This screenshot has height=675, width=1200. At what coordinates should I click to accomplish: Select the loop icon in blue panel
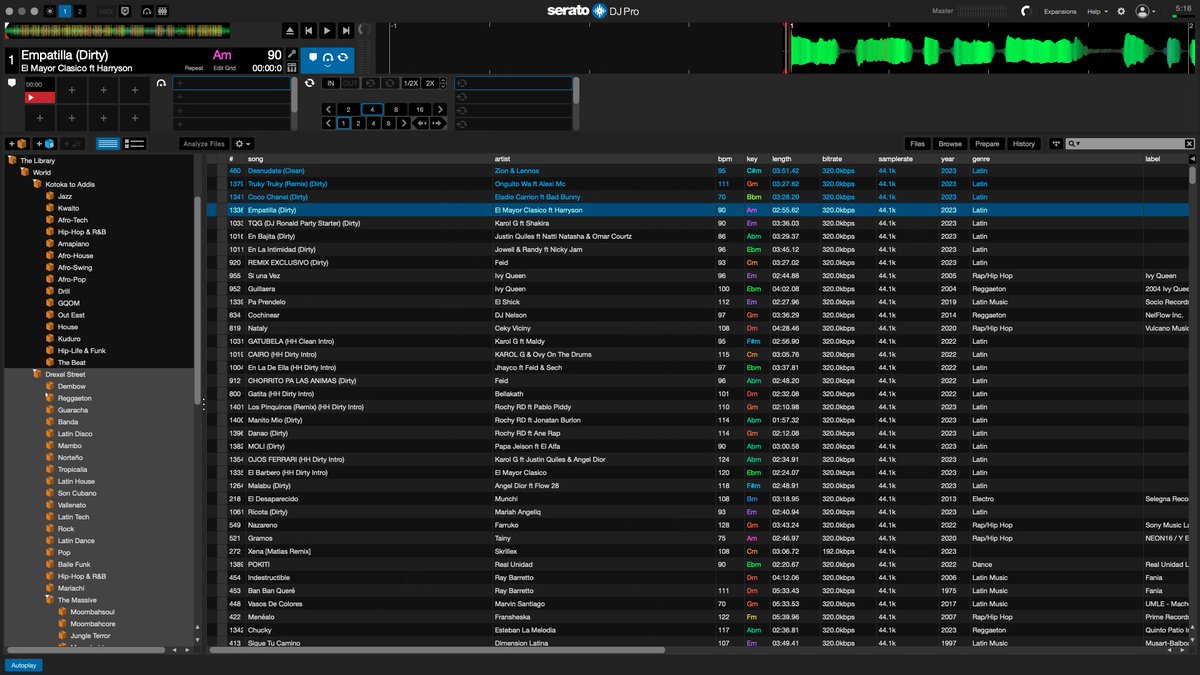[x=343, y=57]
